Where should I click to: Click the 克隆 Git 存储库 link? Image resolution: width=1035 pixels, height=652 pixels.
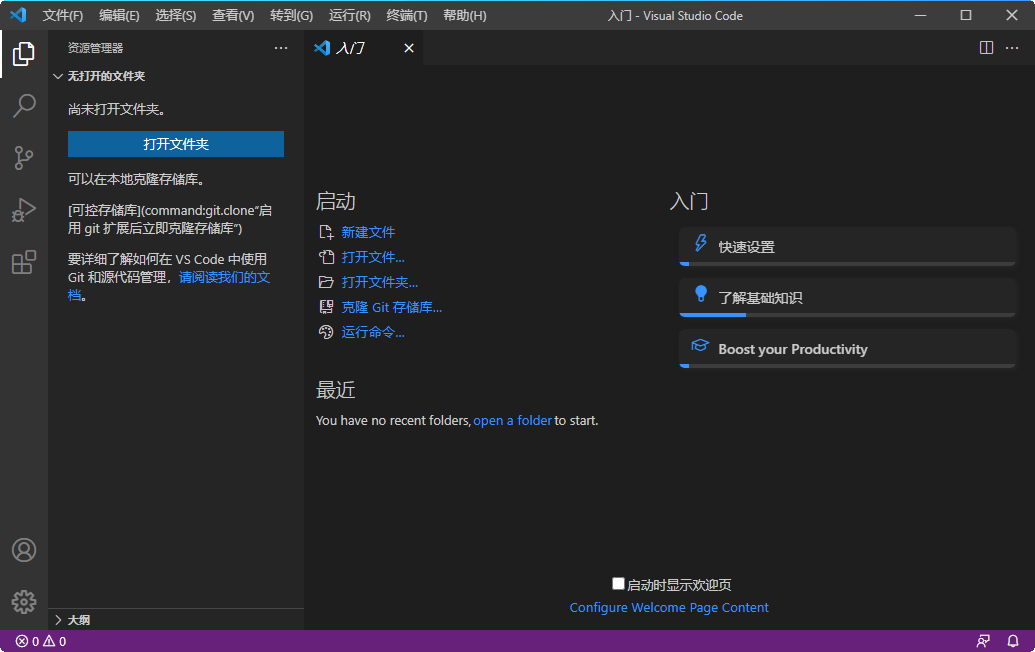click(391, 308)
